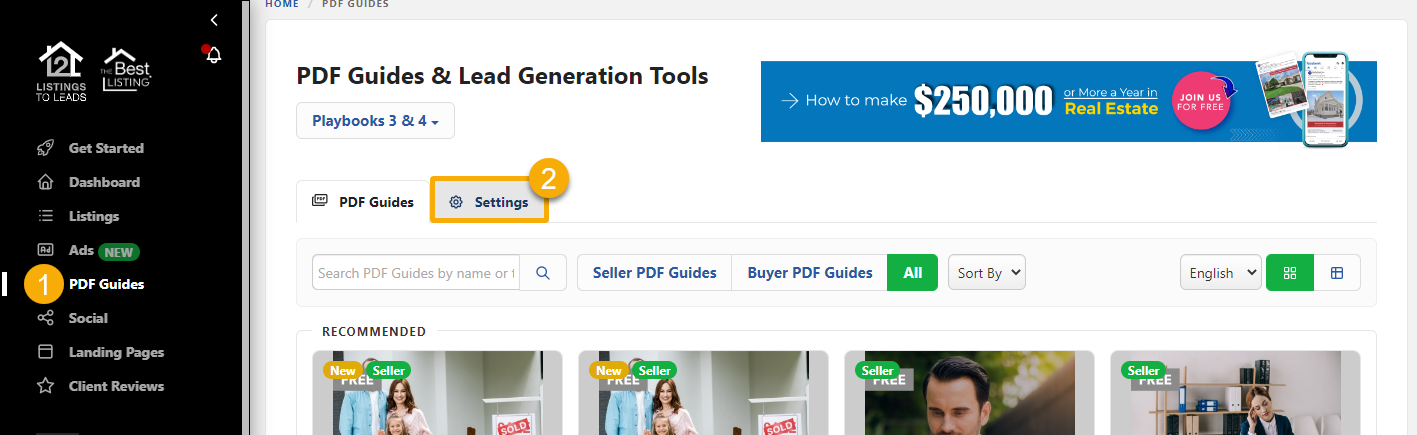Switch to the Settings tab
The width and height of the screenshot is (1417, 435).
click(489, 202)
